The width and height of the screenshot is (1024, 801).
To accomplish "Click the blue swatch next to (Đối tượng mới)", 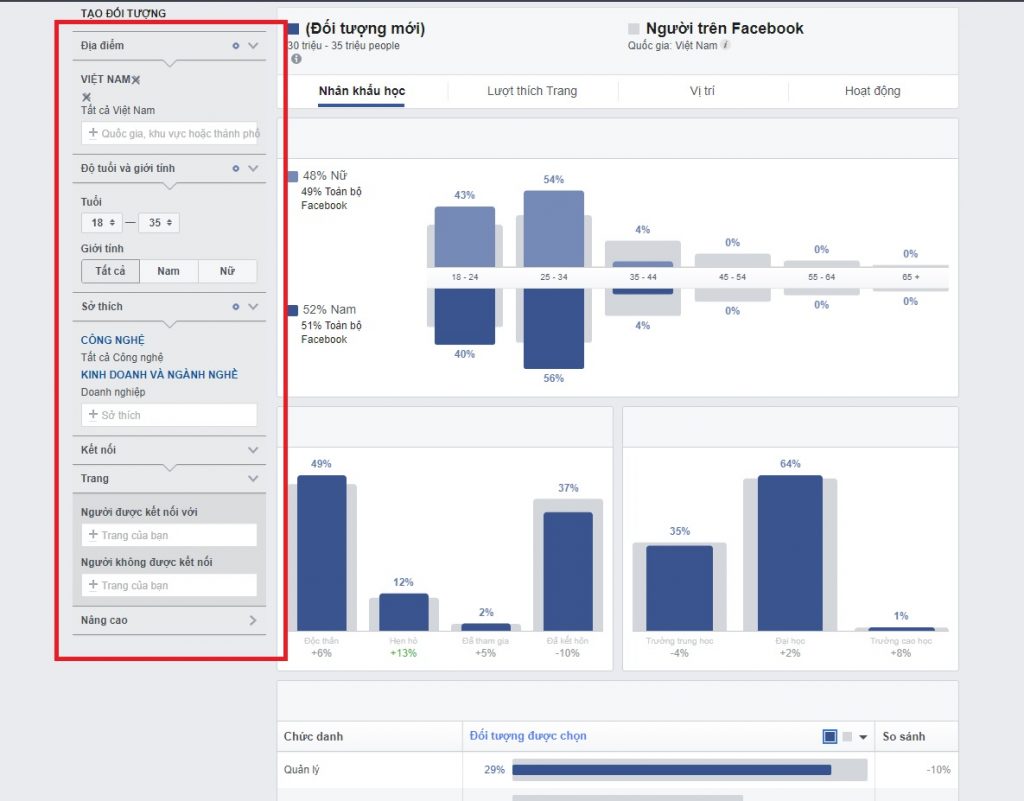I will (x=293, y=29).
